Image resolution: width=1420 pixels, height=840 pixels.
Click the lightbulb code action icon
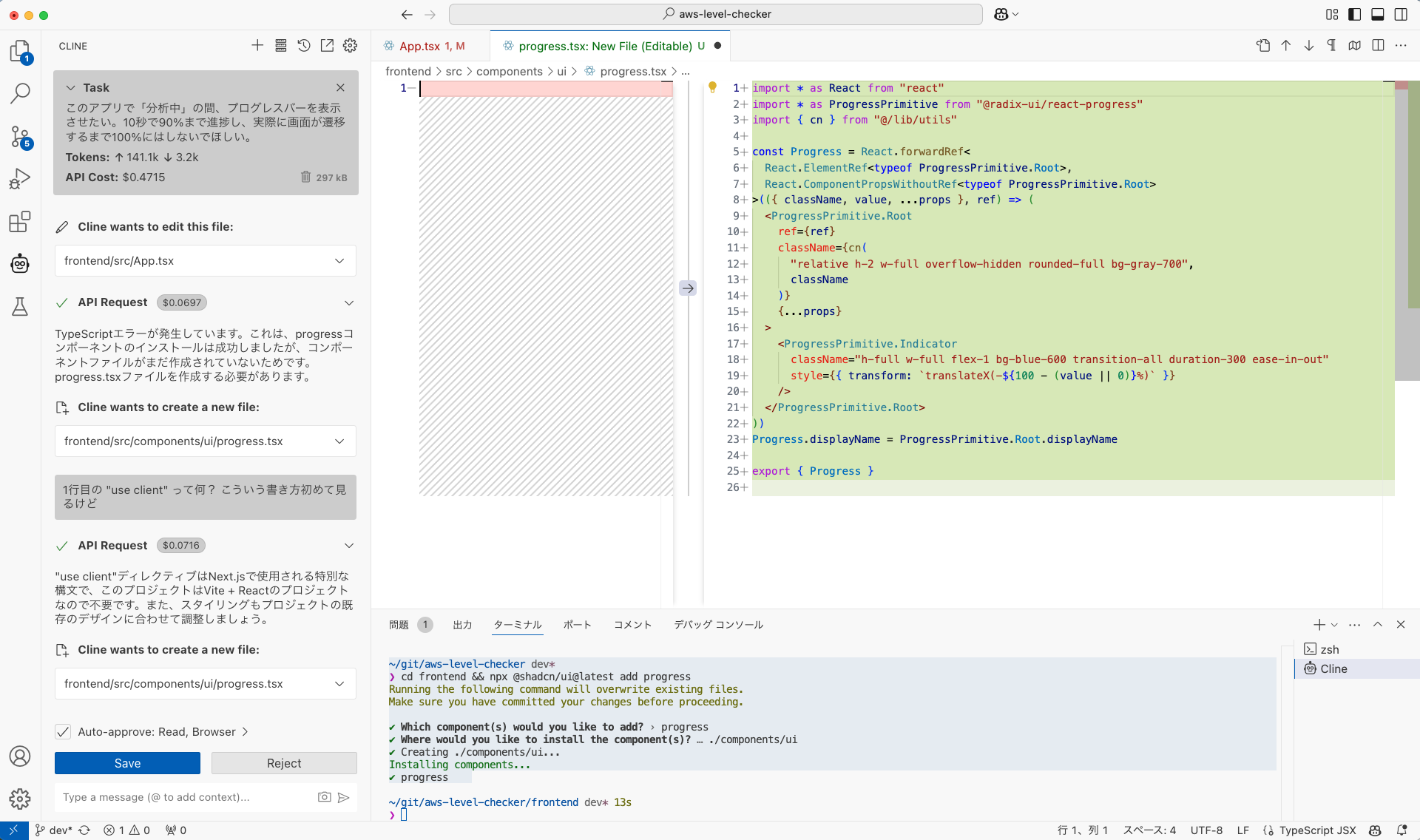coord(712,87)
